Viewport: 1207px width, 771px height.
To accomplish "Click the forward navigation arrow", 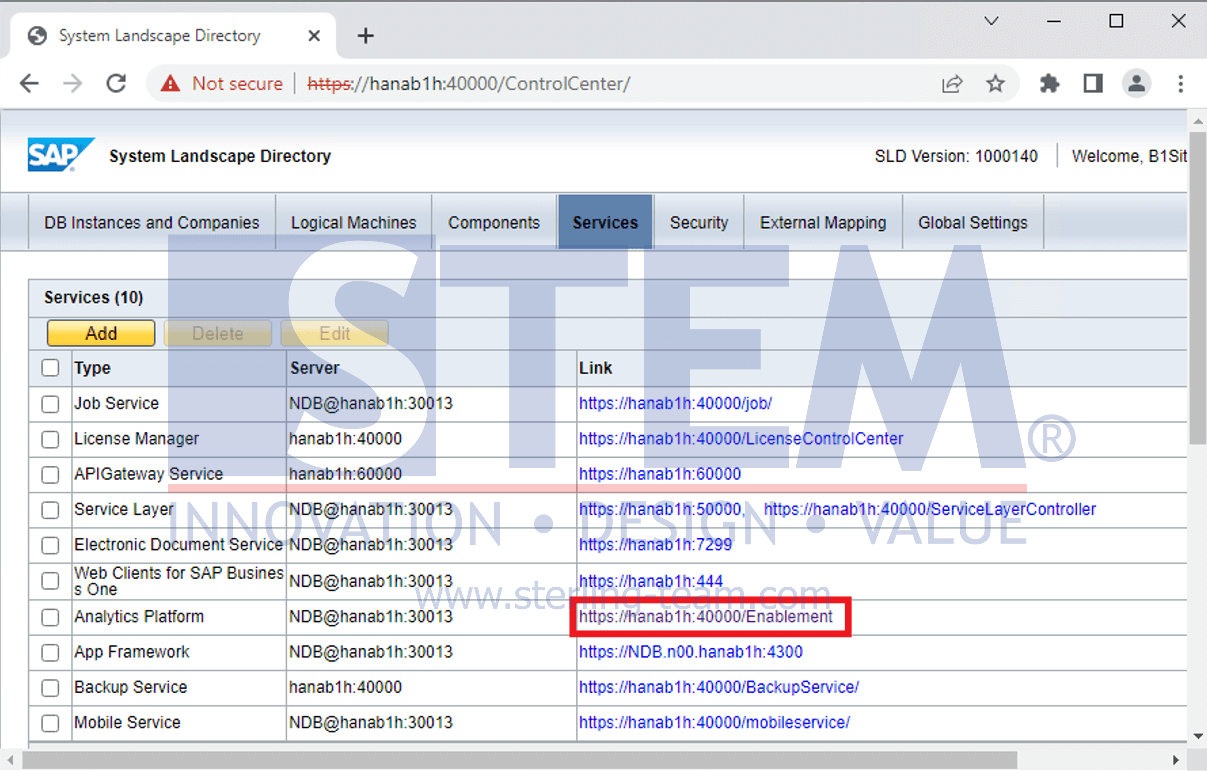I will (x=73, y=84).
